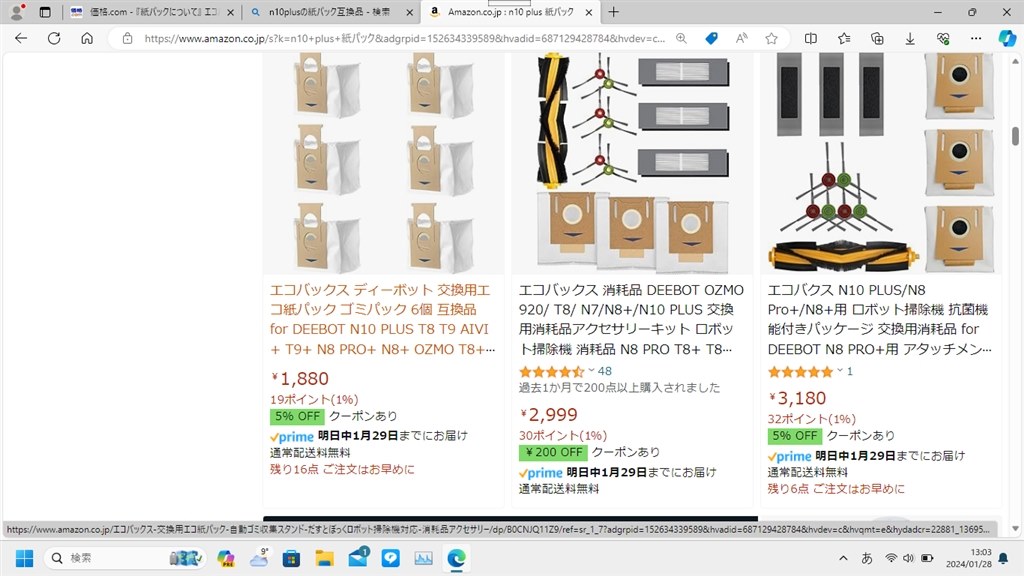Open browser essentials heart icon
This screenshot has width=1024, height=576.
[x=942, y=39]
